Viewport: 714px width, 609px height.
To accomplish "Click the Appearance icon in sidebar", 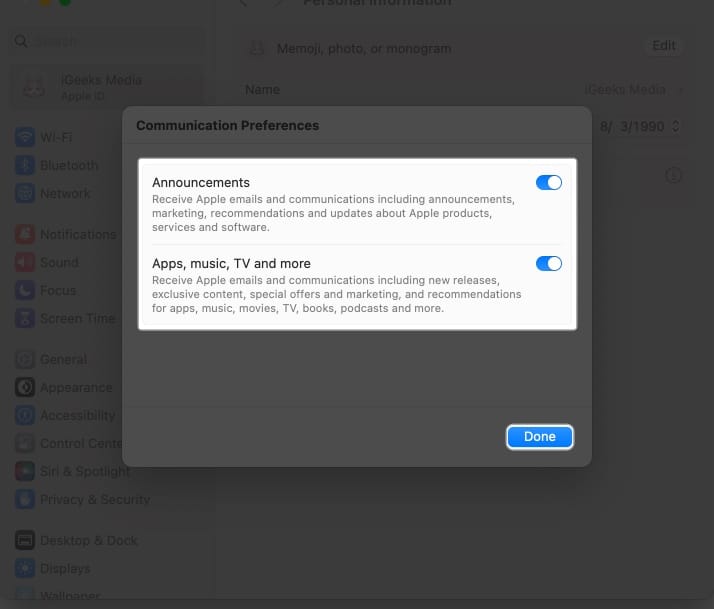I will (x=25, y=387).
